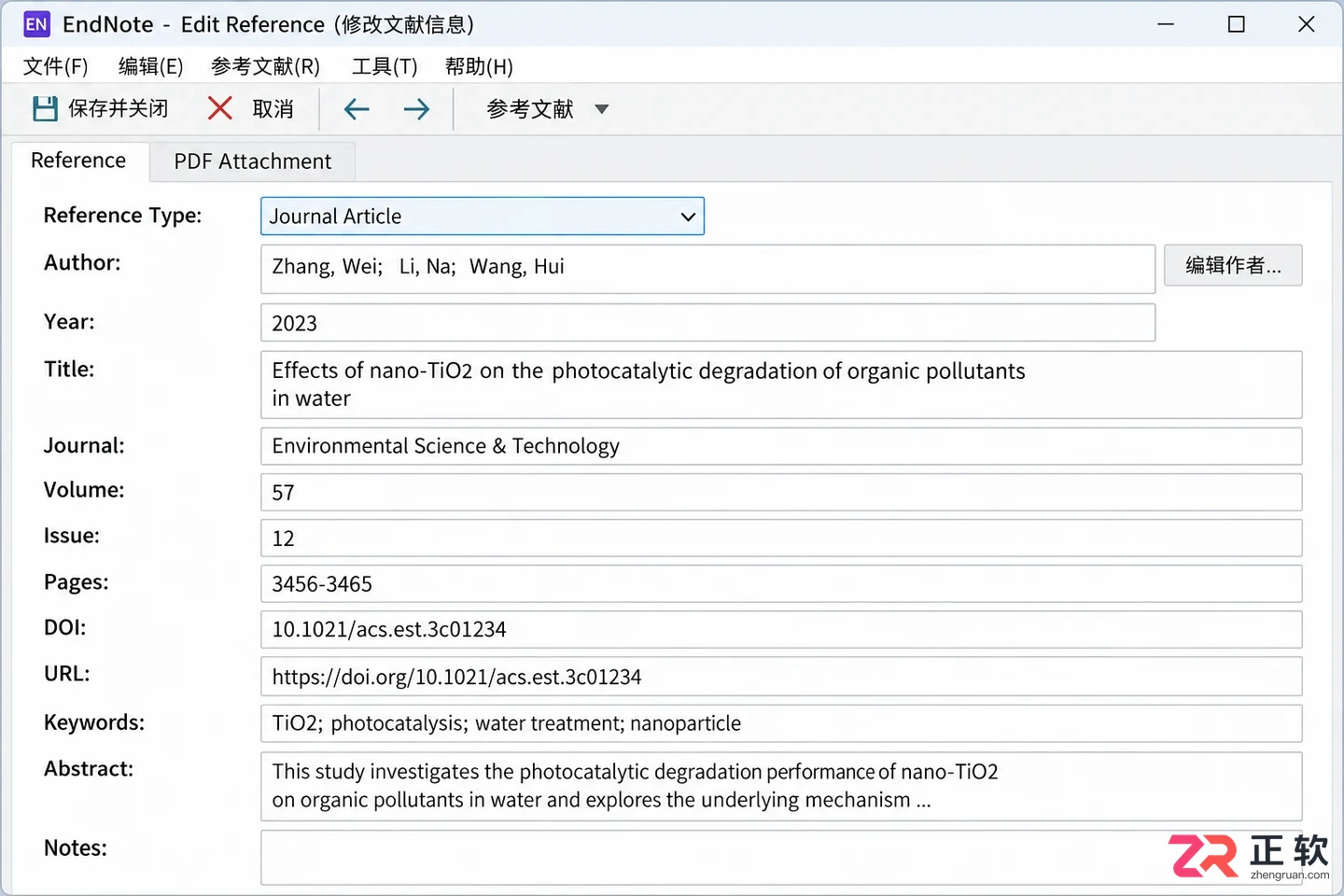
Task: Open the 编辑(E) menu
Action: point(151,66)
